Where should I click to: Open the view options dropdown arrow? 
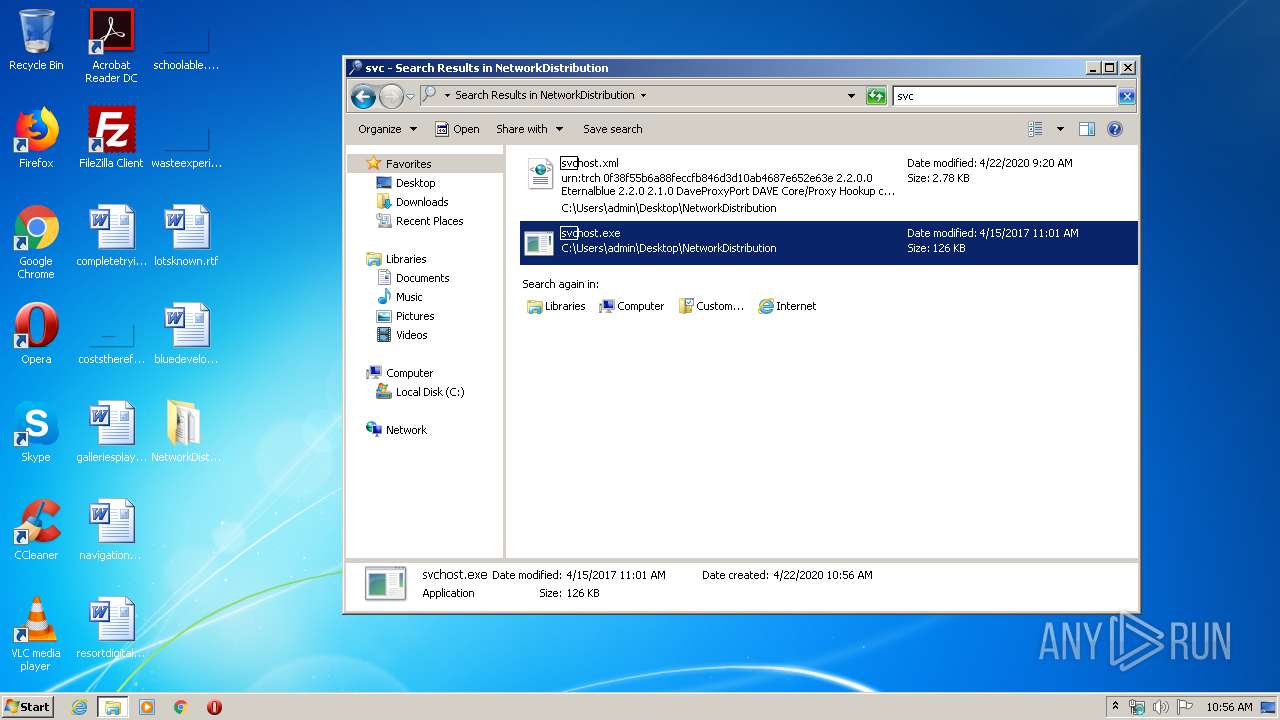(1060, 129)
